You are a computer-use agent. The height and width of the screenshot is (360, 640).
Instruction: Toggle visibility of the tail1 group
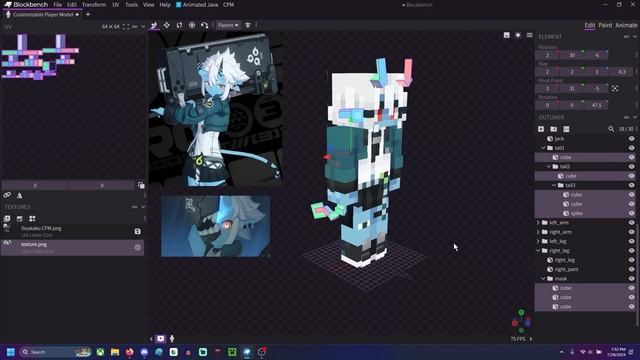tap(631, 148)
